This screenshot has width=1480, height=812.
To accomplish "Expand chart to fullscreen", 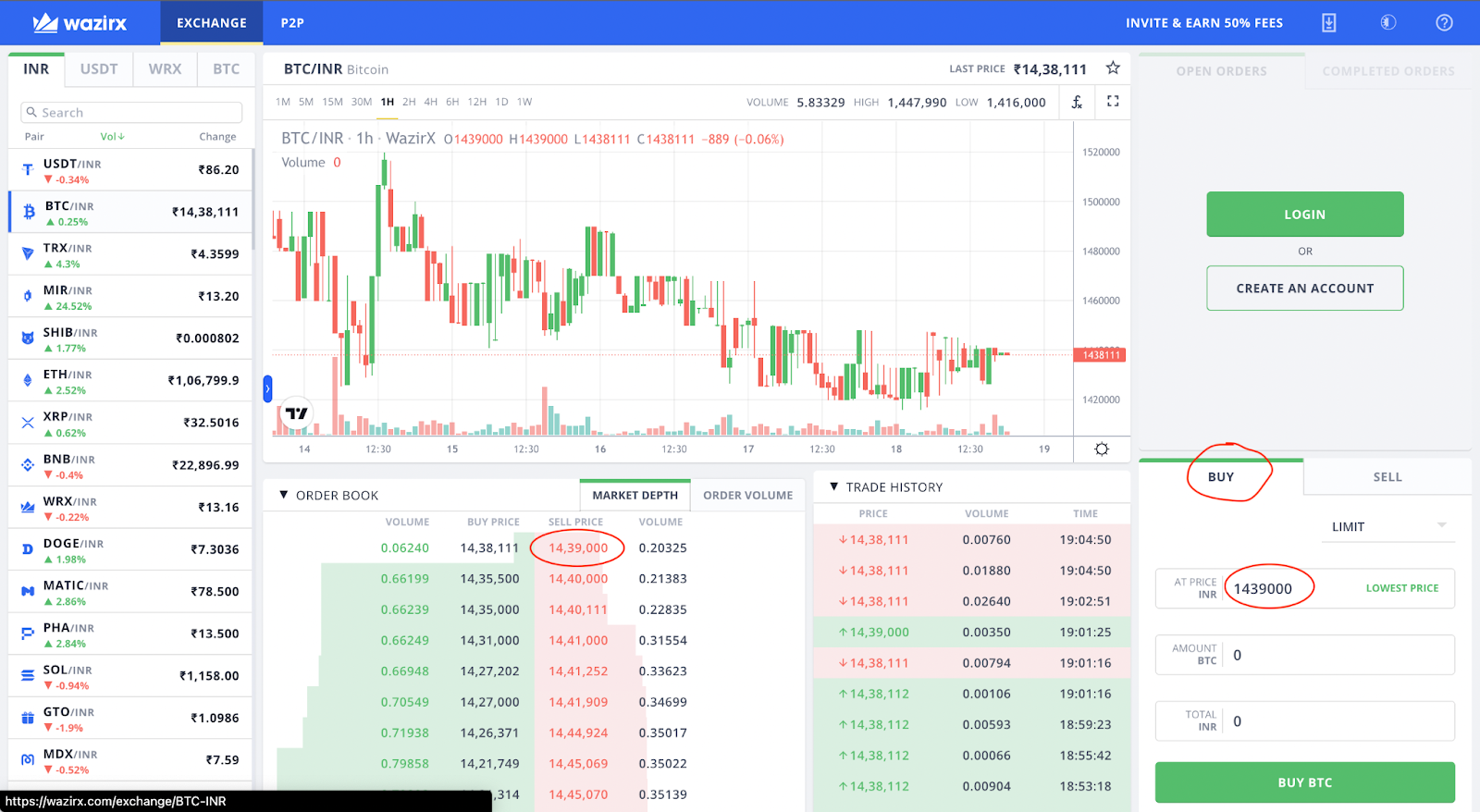I will point(1113,101).
